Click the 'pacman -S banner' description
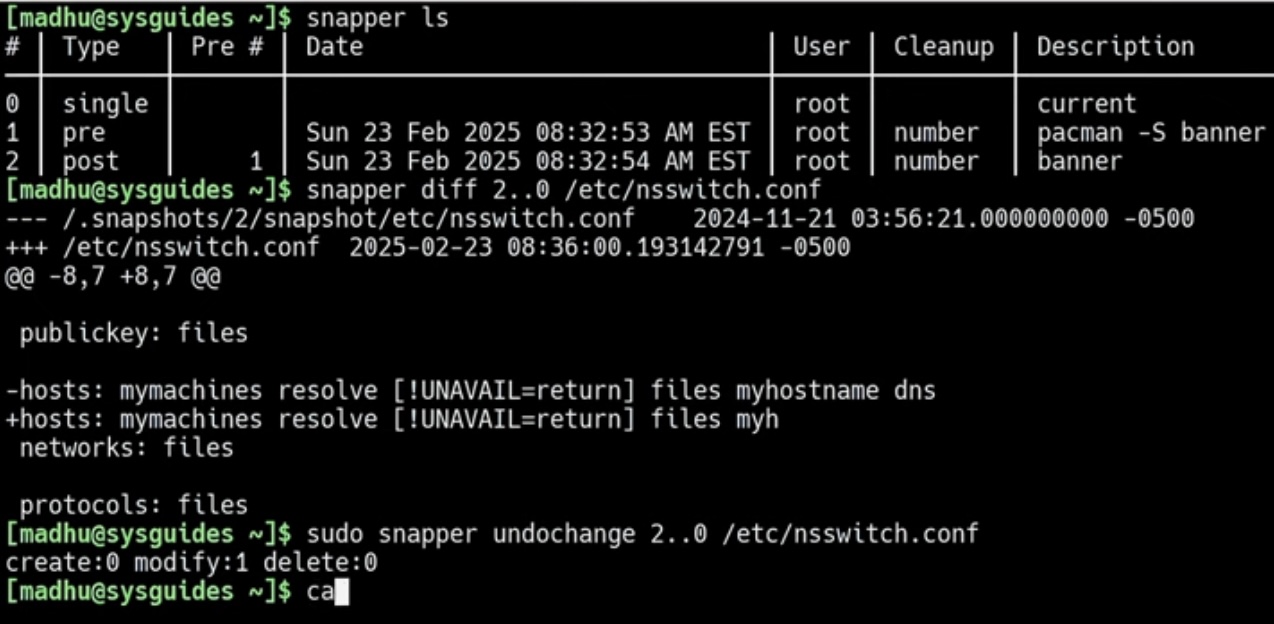The width and height of the screenshot is (1274, 624). tap(1151, 132)
